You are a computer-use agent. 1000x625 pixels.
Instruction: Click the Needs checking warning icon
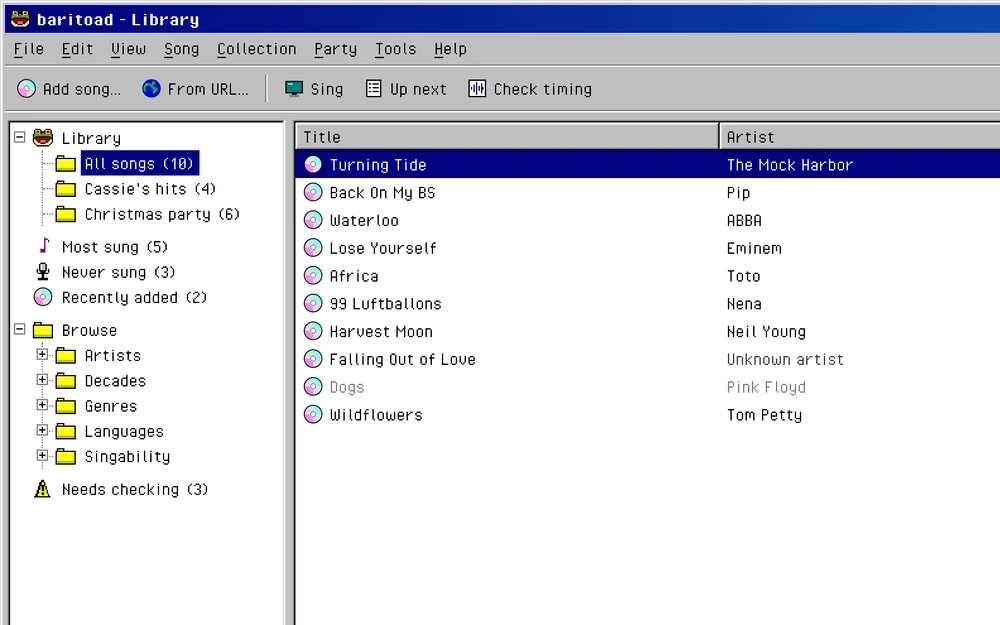point(43,489)
